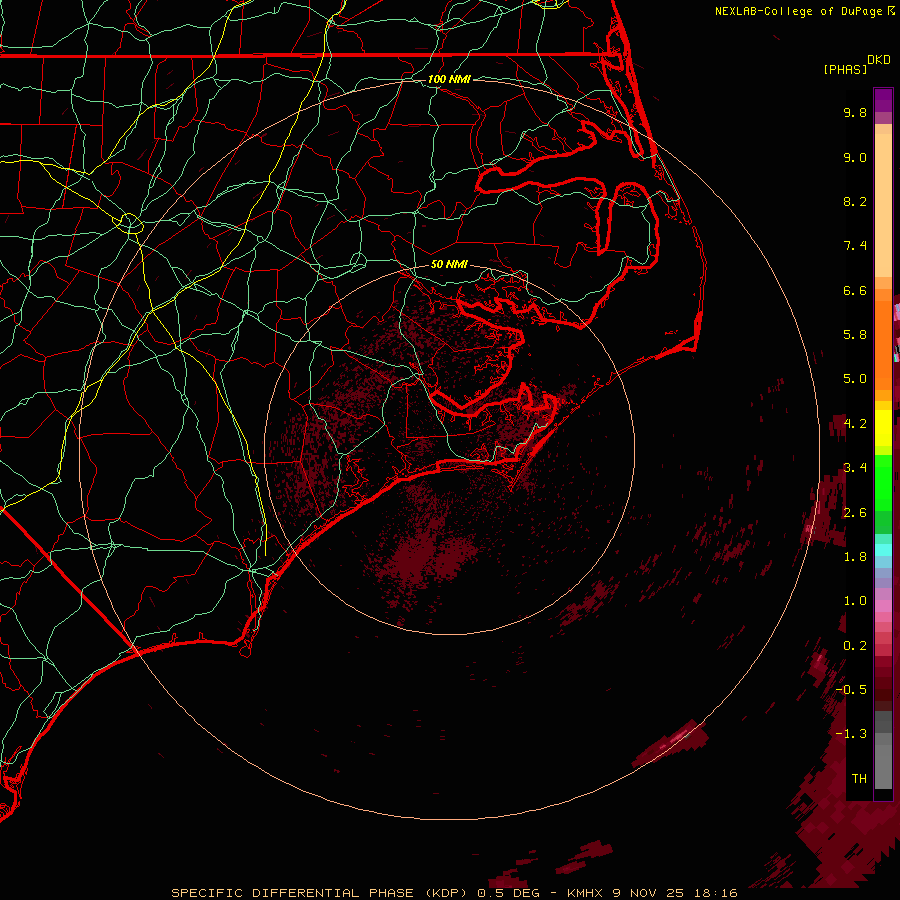Click the -1.3 scale value
The width and height of the screenshot is (900, 900).
tap(851, 734)
